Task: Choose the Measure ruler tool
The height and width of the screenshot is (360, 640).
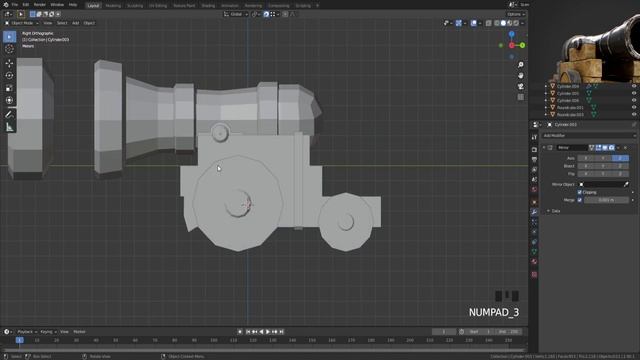Action: [x=9, y=127]
